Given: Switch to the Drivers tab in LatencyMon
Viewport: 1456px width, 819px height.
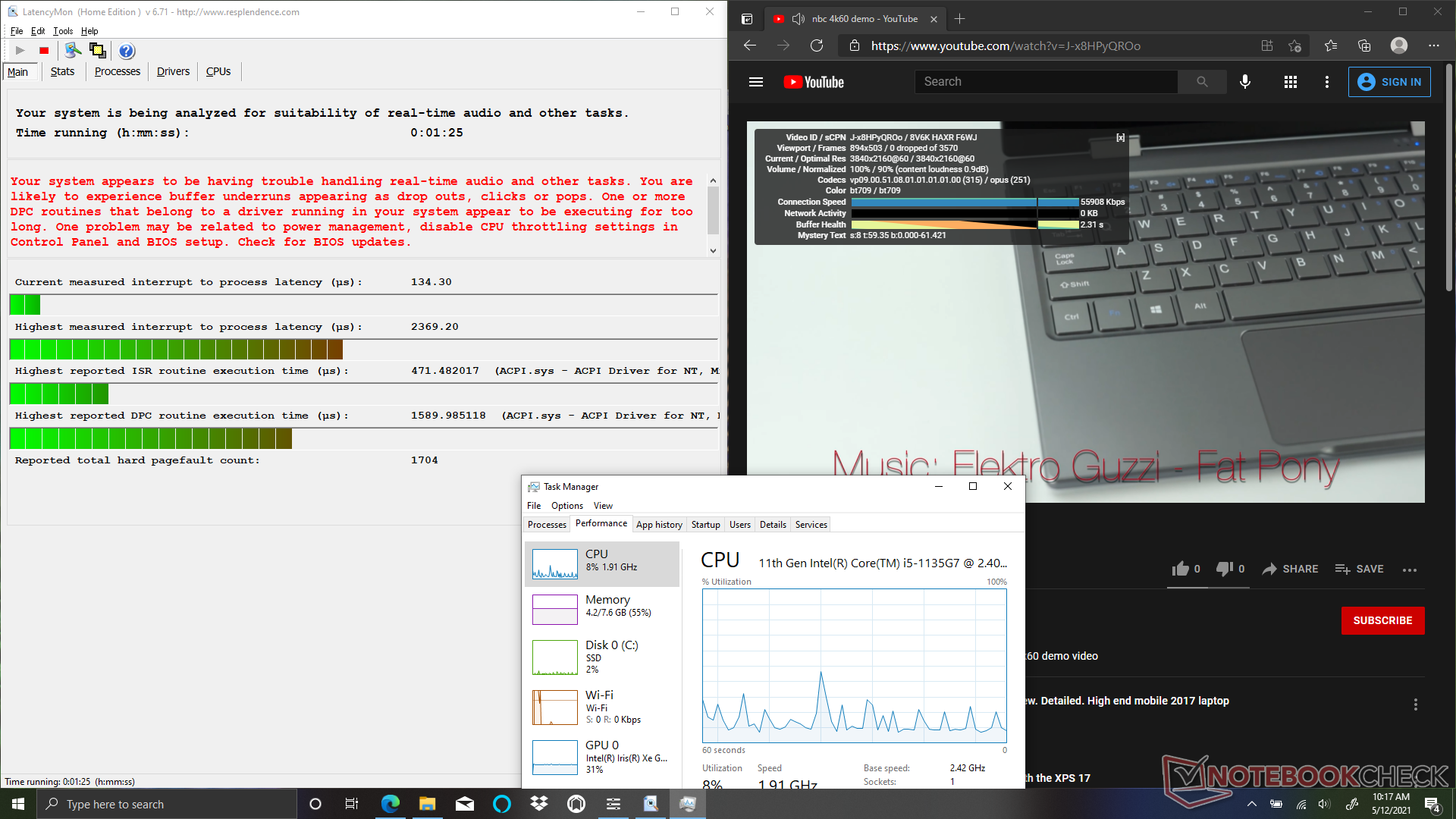Looking at the screenshot, I should pos(173,71).
